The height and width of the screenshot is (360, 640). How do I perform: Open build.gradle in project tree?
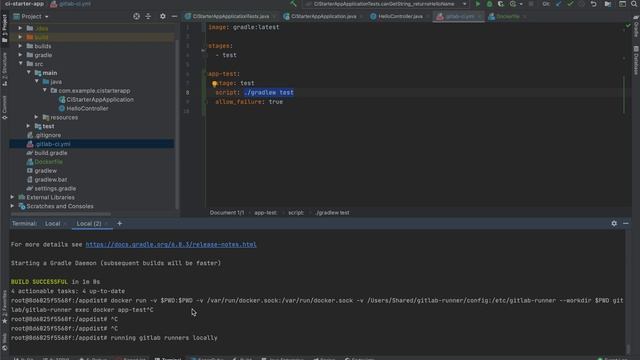[x=51, y=153]
